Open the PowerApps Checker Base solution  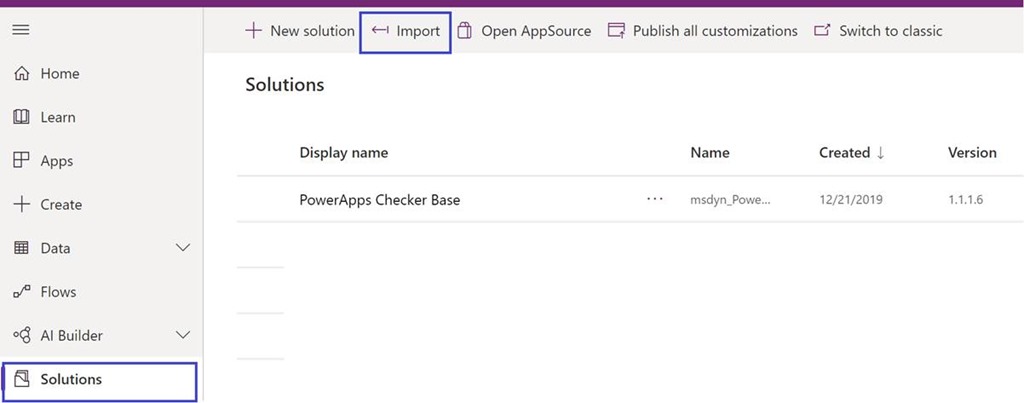(x=379, y=199)
